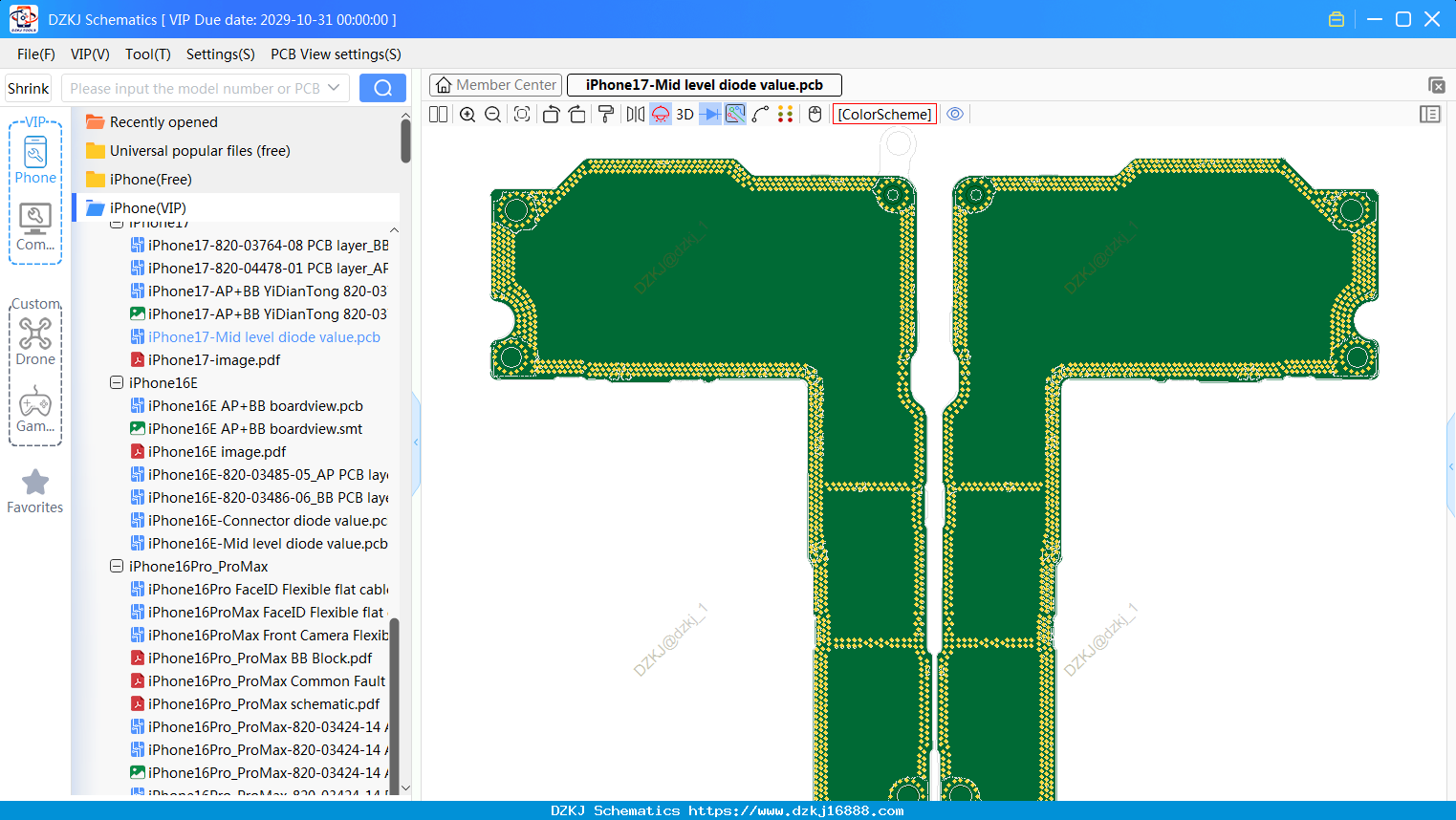Viewport: 1456px width, 820px height.
Task: Click the mirror/flip board icon
Action: pyautogui.click(x=635, y=115)
